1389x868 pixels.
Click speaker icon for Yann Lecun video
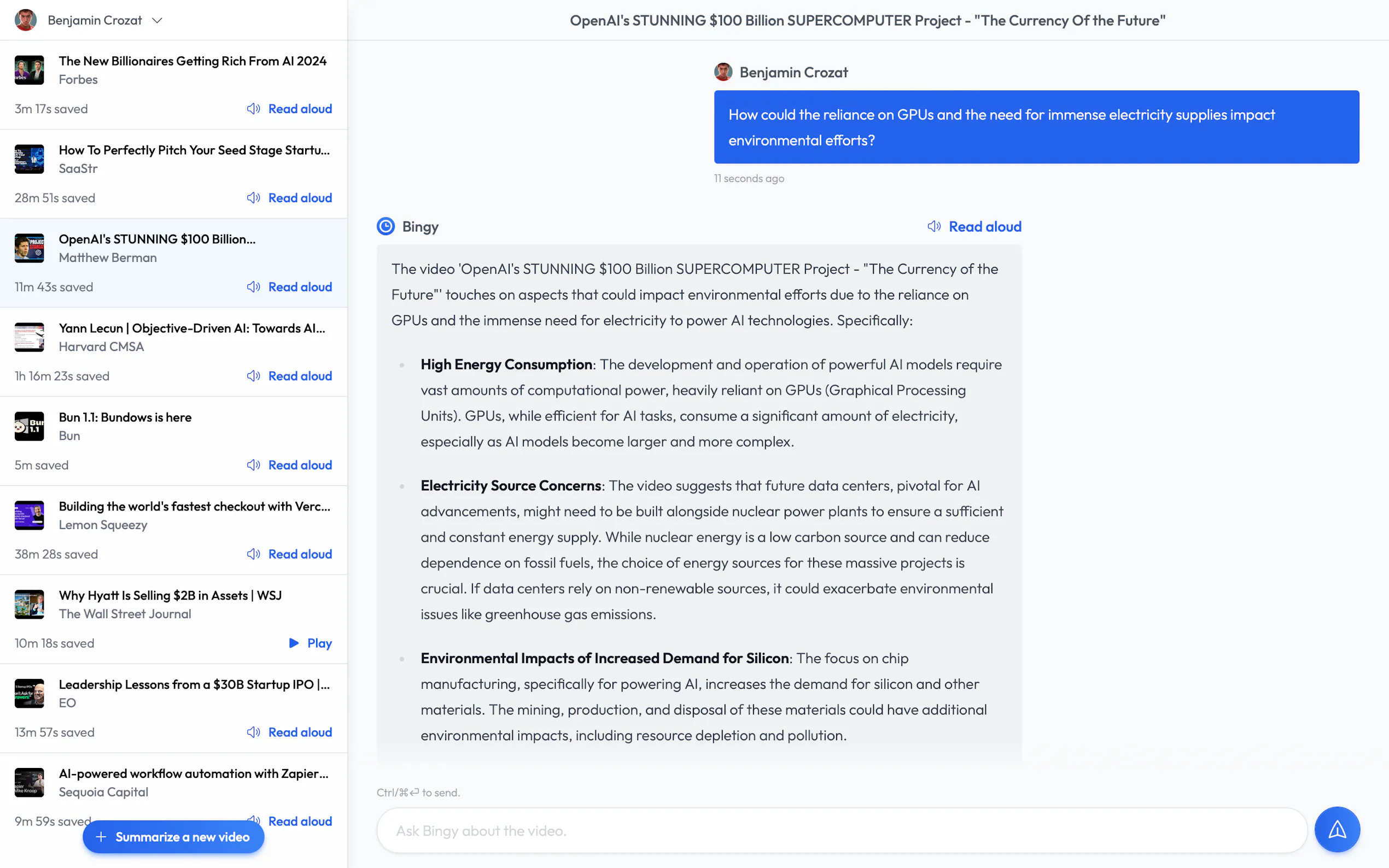coord(253,376)
